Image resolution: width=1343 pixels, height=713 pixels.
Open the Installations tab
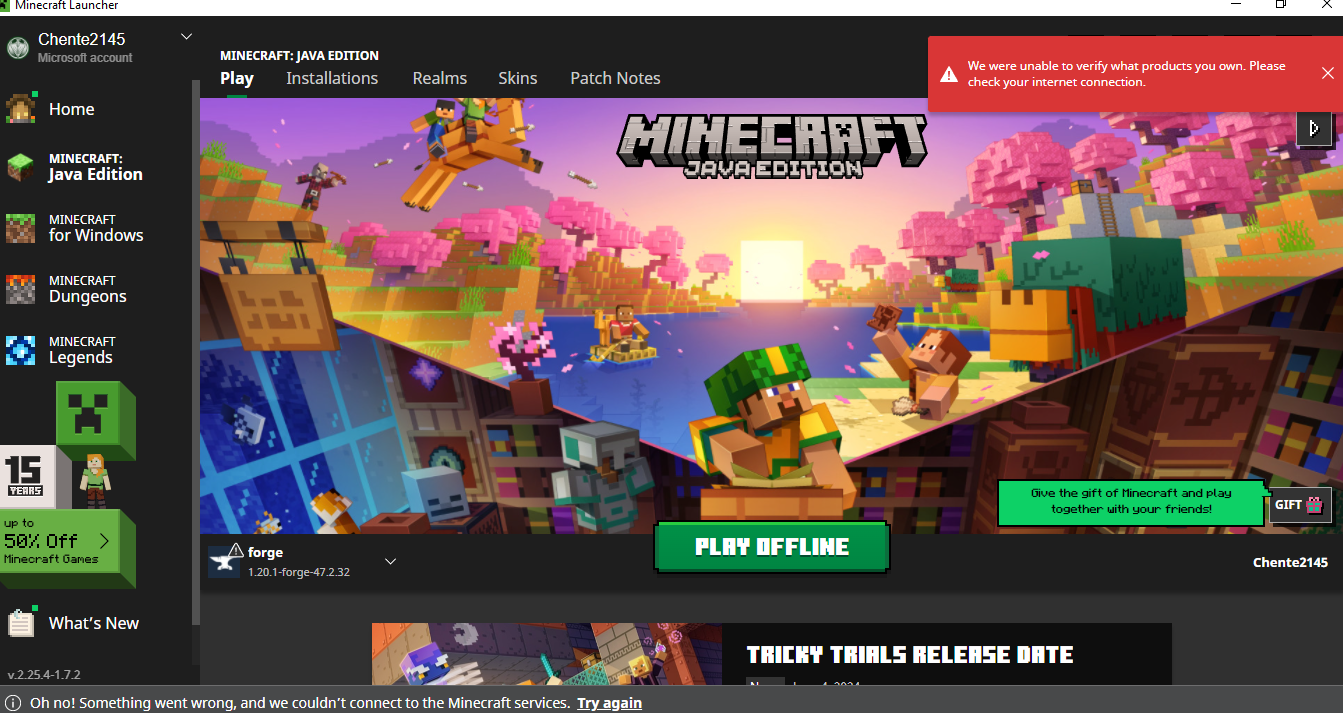tap(332, 78)
